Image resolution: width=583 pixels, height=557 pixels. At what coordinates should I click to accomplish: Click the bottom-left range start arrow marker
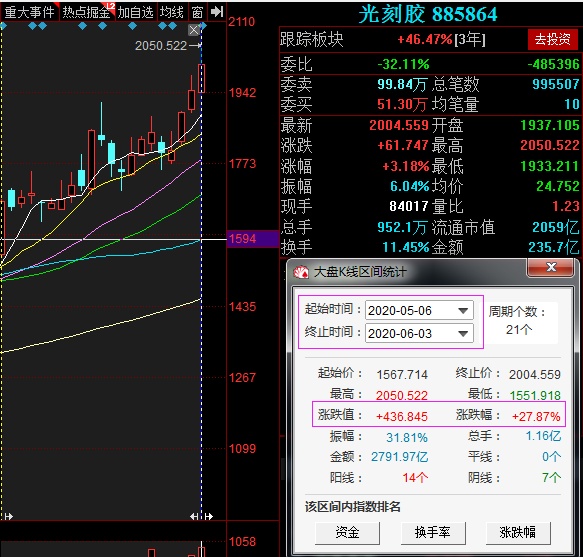pos(8,516)
